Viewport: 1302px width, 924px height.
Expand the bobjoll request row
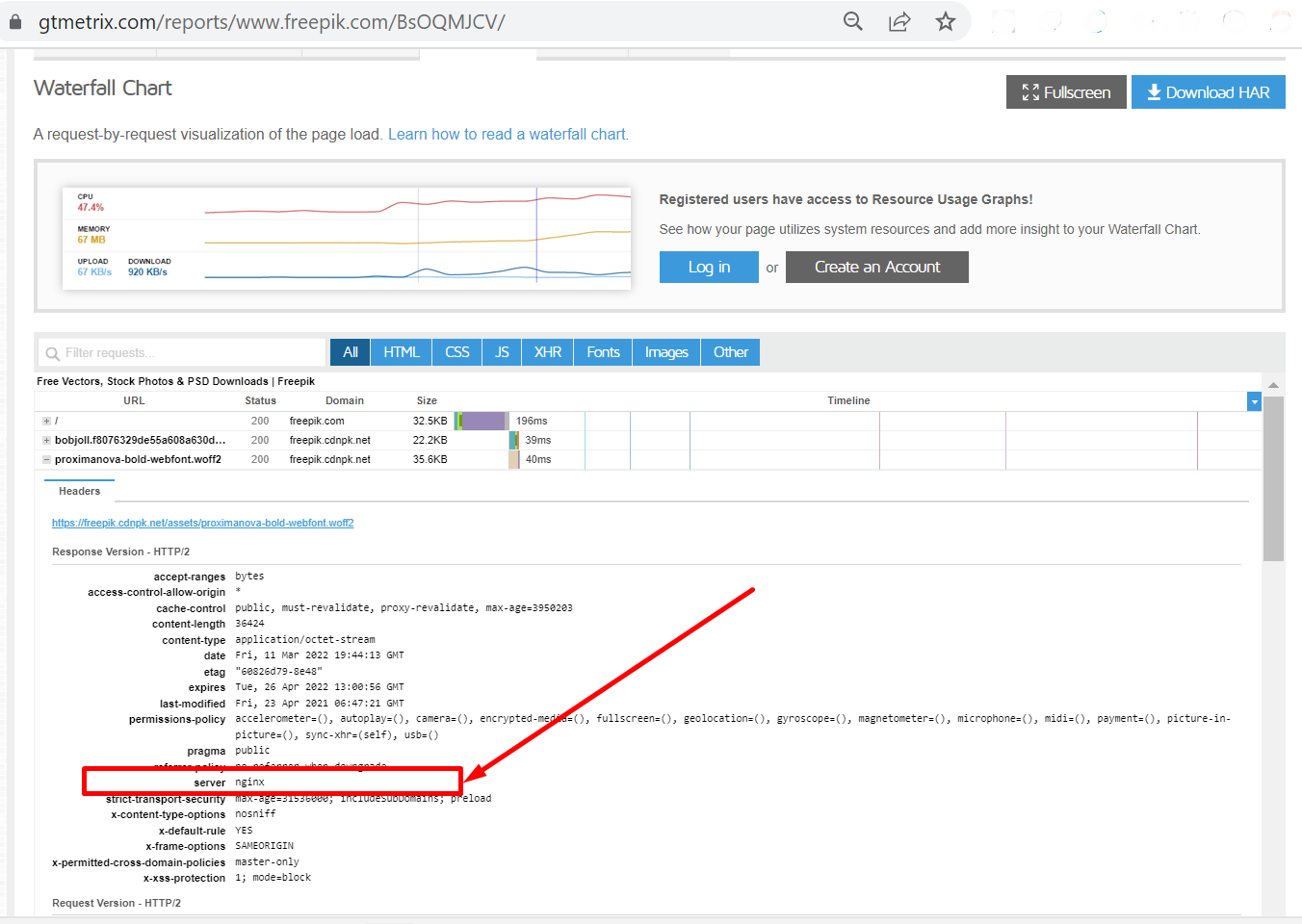point(46,441)
